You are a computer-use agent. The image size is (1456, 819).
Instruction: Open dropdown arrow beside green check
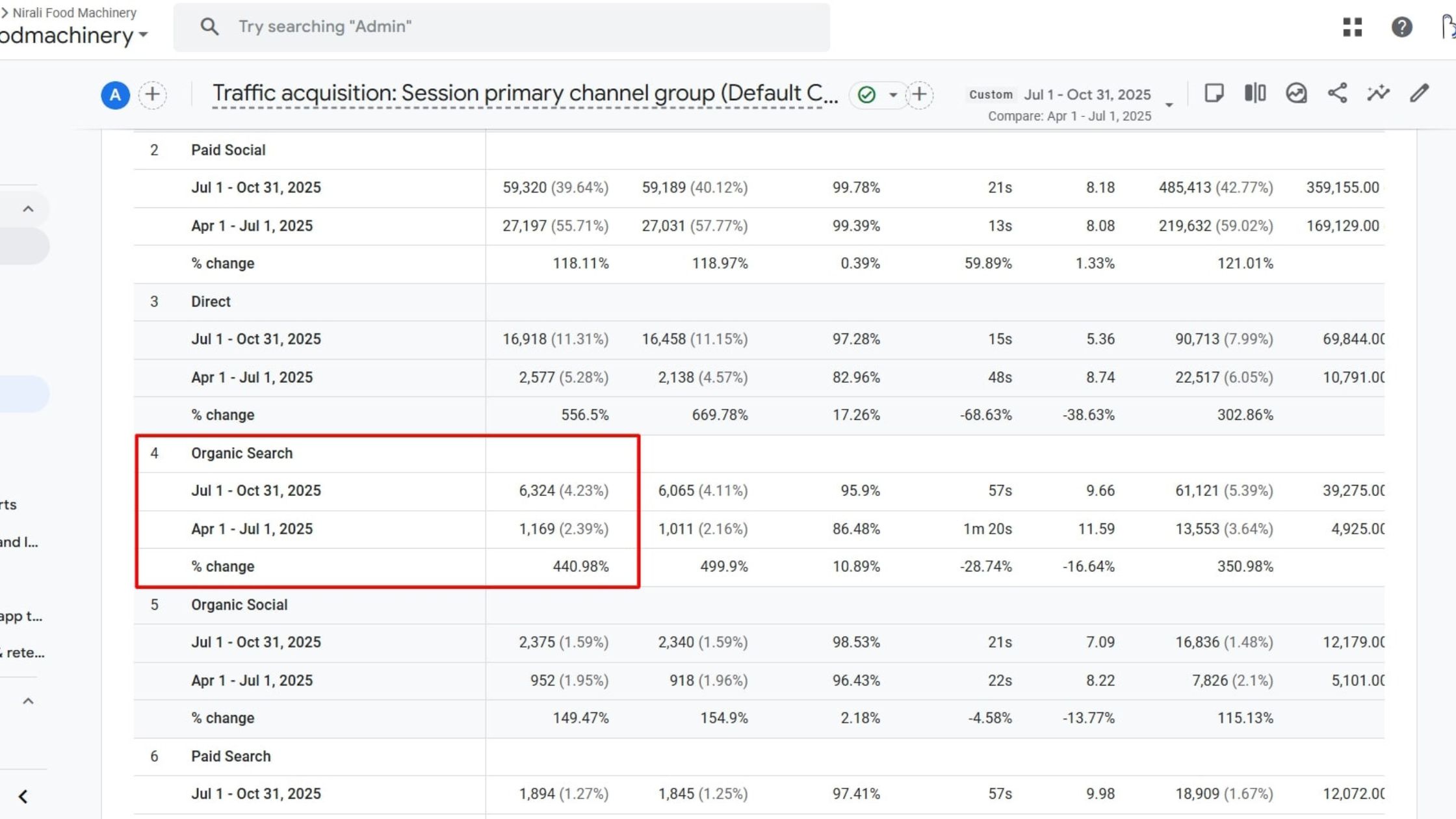coord(893,95)
